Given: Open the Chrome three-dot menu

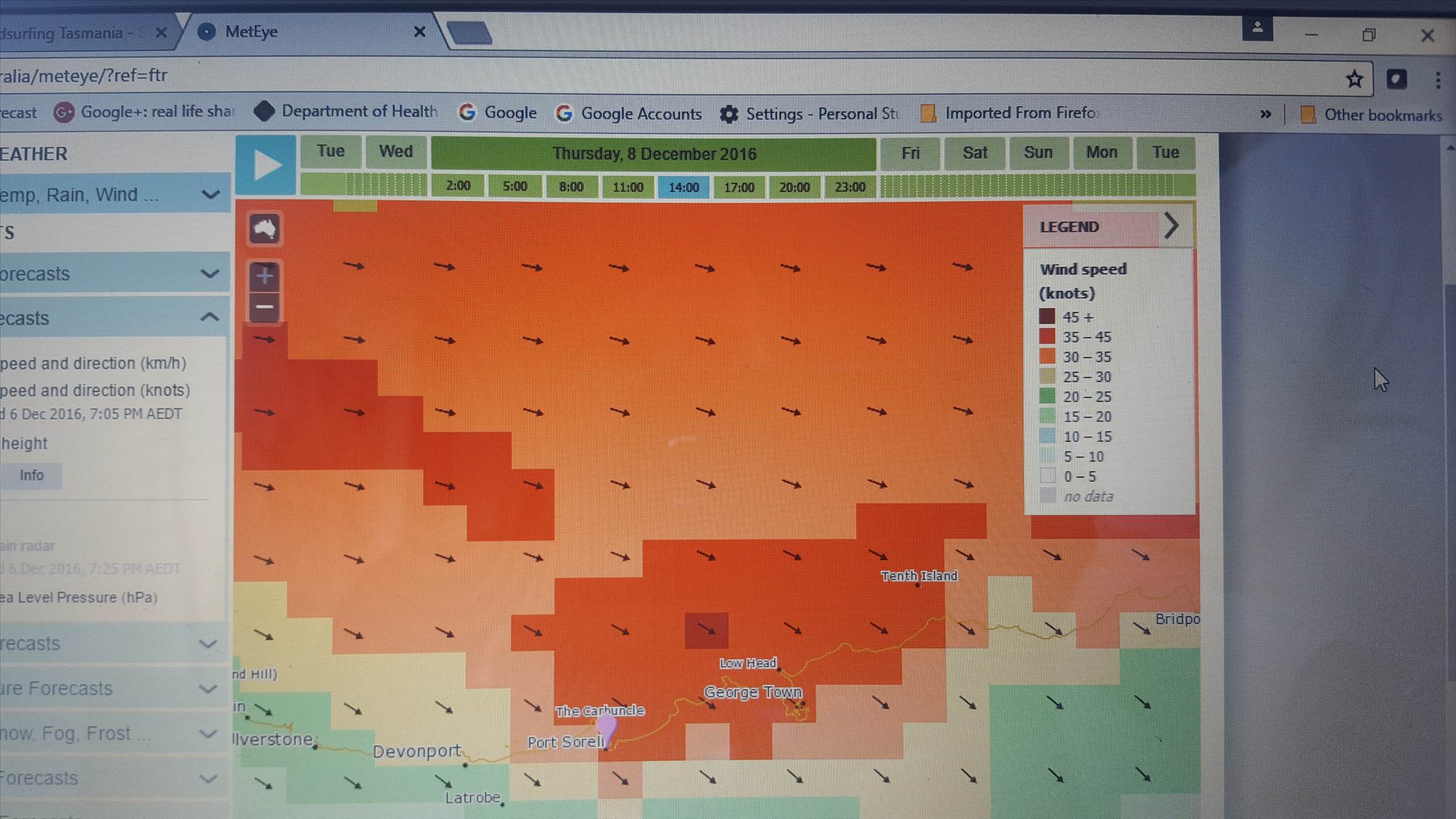Looking at the screenshot, I should coord(1438,80).
